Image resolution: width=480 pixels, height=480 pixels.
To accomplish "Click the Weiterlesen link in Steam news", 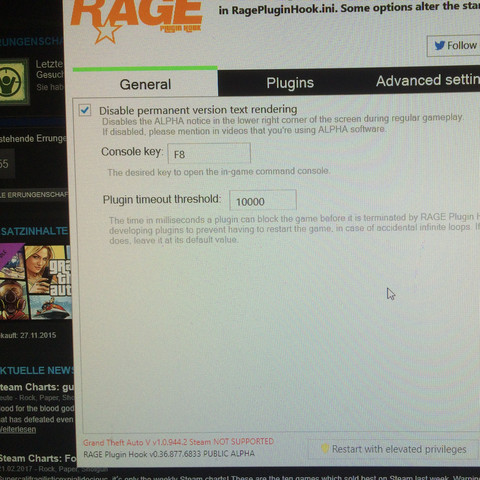I will click(18, 429).
